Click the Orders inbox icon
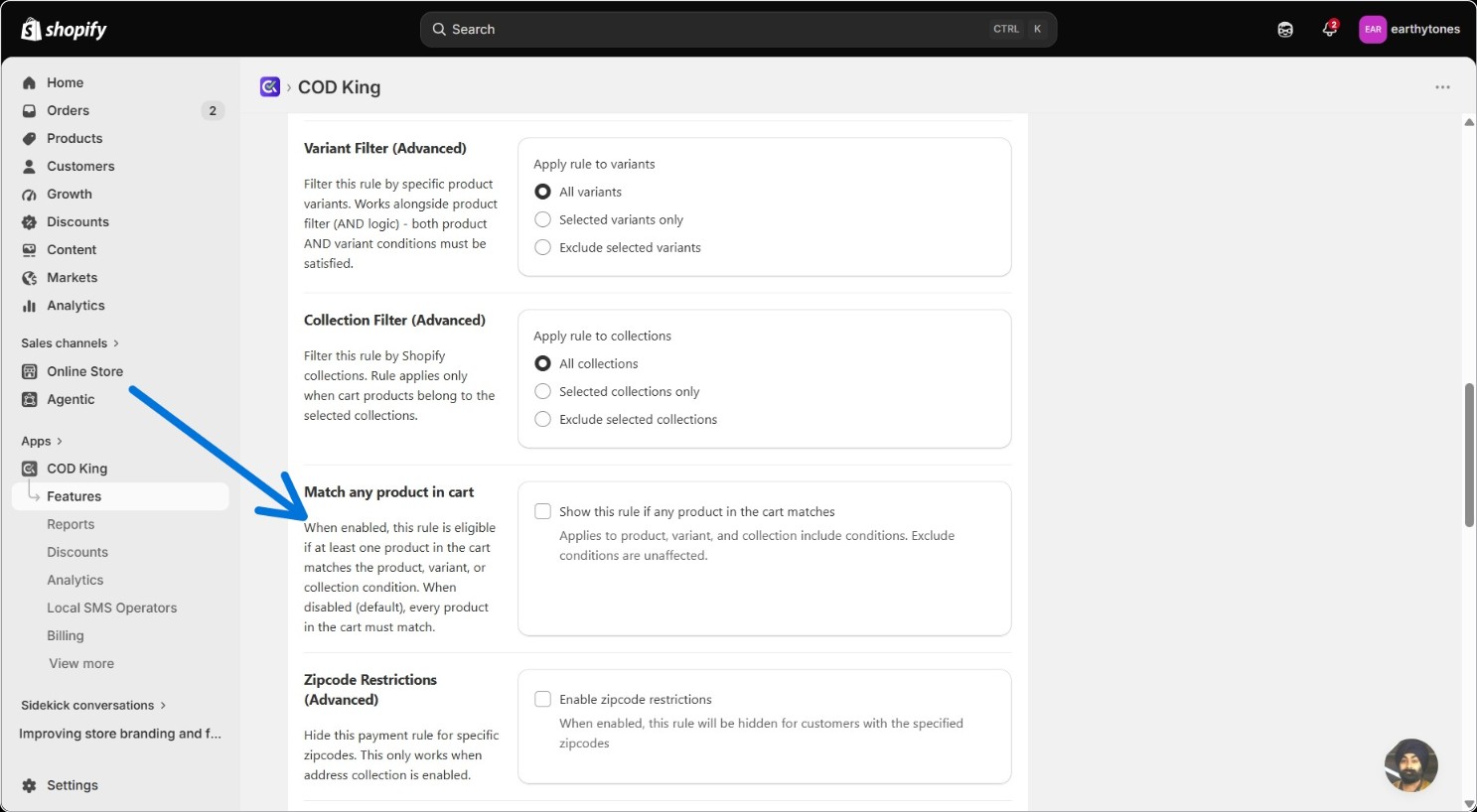Image resolution: width=1477 pixels, height=812 pixels. pyautogui.click(x=30, y=111)
